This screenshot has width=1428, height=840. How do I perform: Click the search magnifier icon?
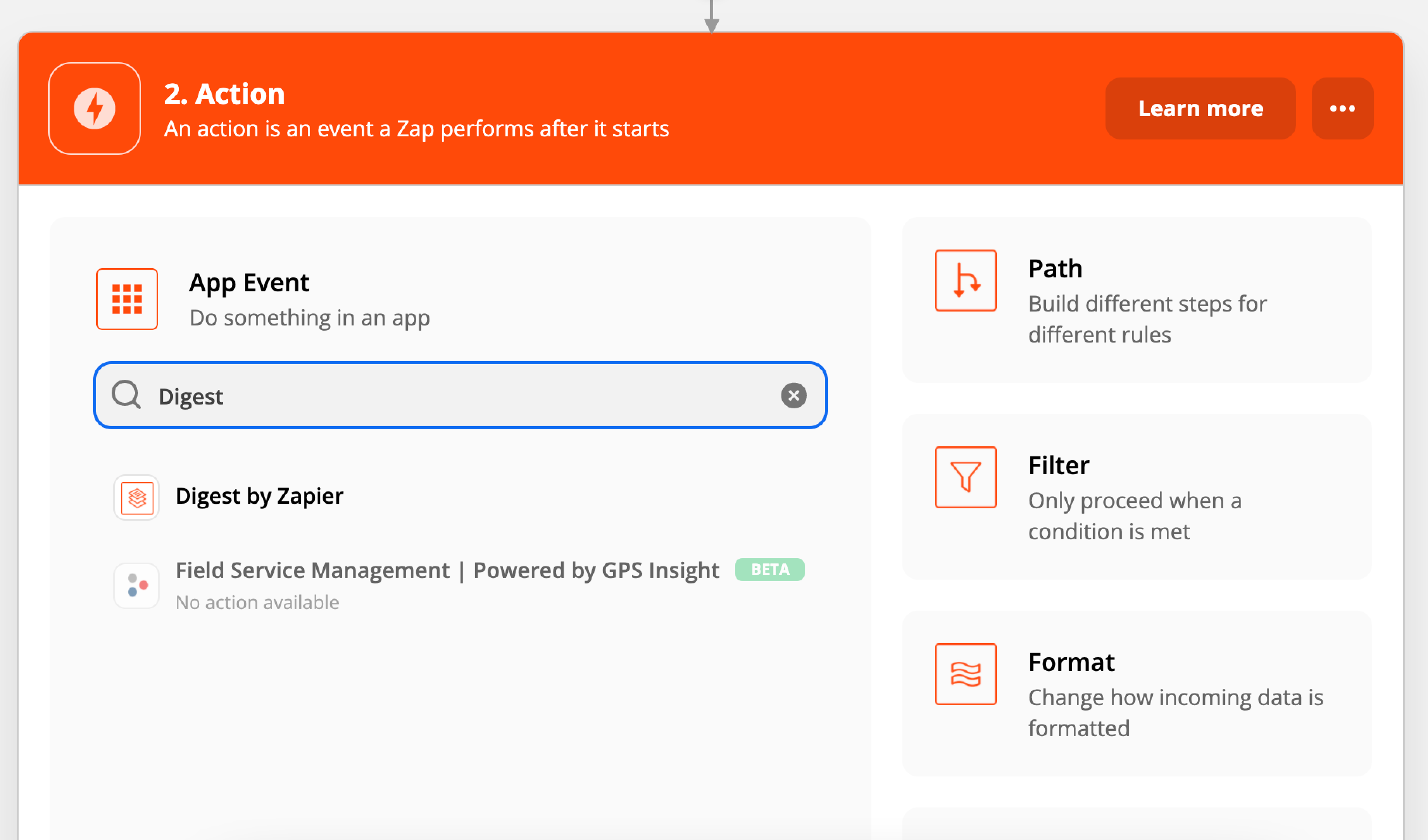[126, 395]
